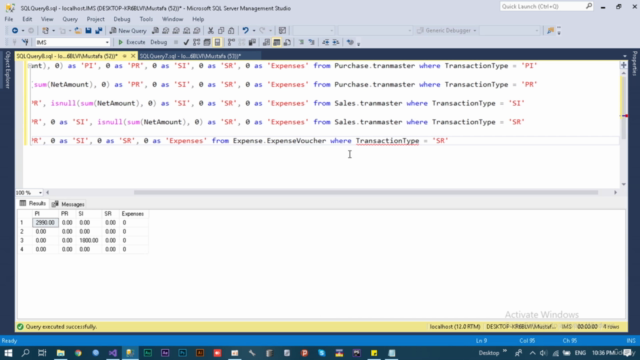Open Visual Studio from the taskbar
The image size is (640, 360).
click(113, 353)
